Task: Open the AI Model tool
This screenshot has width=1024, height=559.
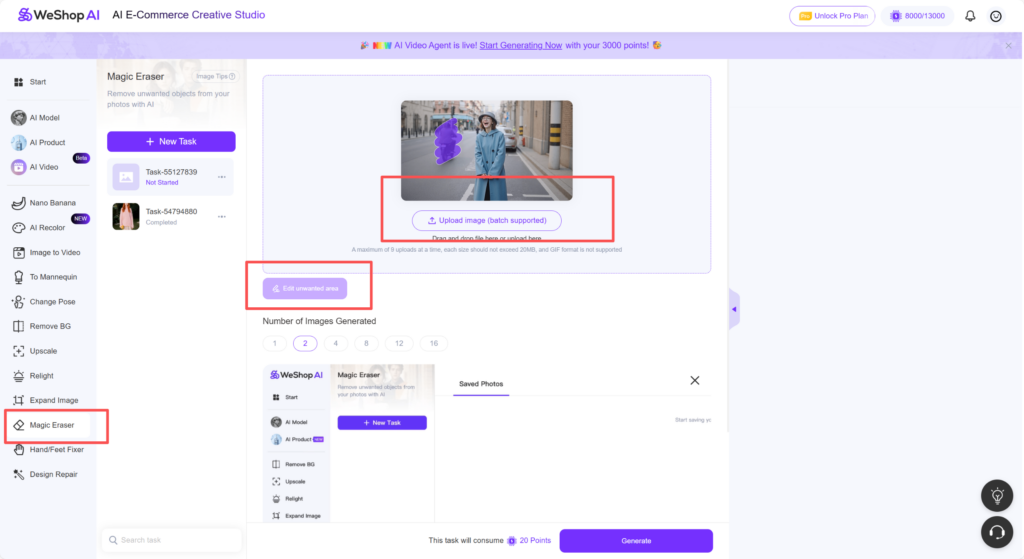Action: pos(36,118)
